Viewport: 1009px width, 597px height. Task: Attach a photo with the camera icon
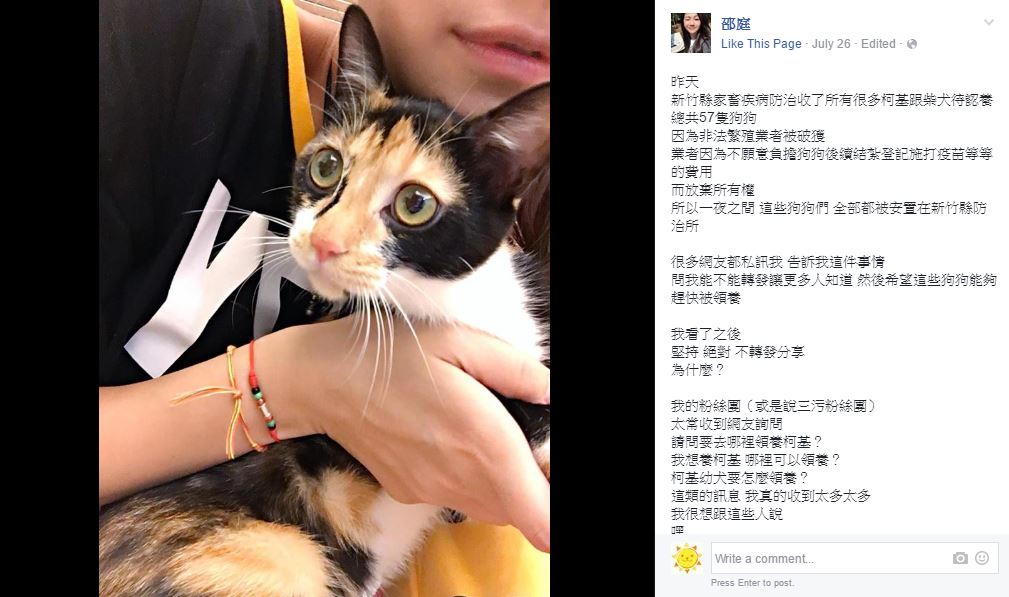960,558
